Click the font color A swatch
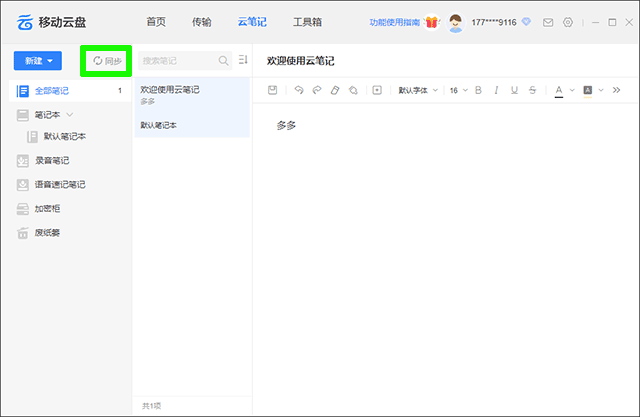Viewport: 640px width, 417px height. [x=559, y=90]
